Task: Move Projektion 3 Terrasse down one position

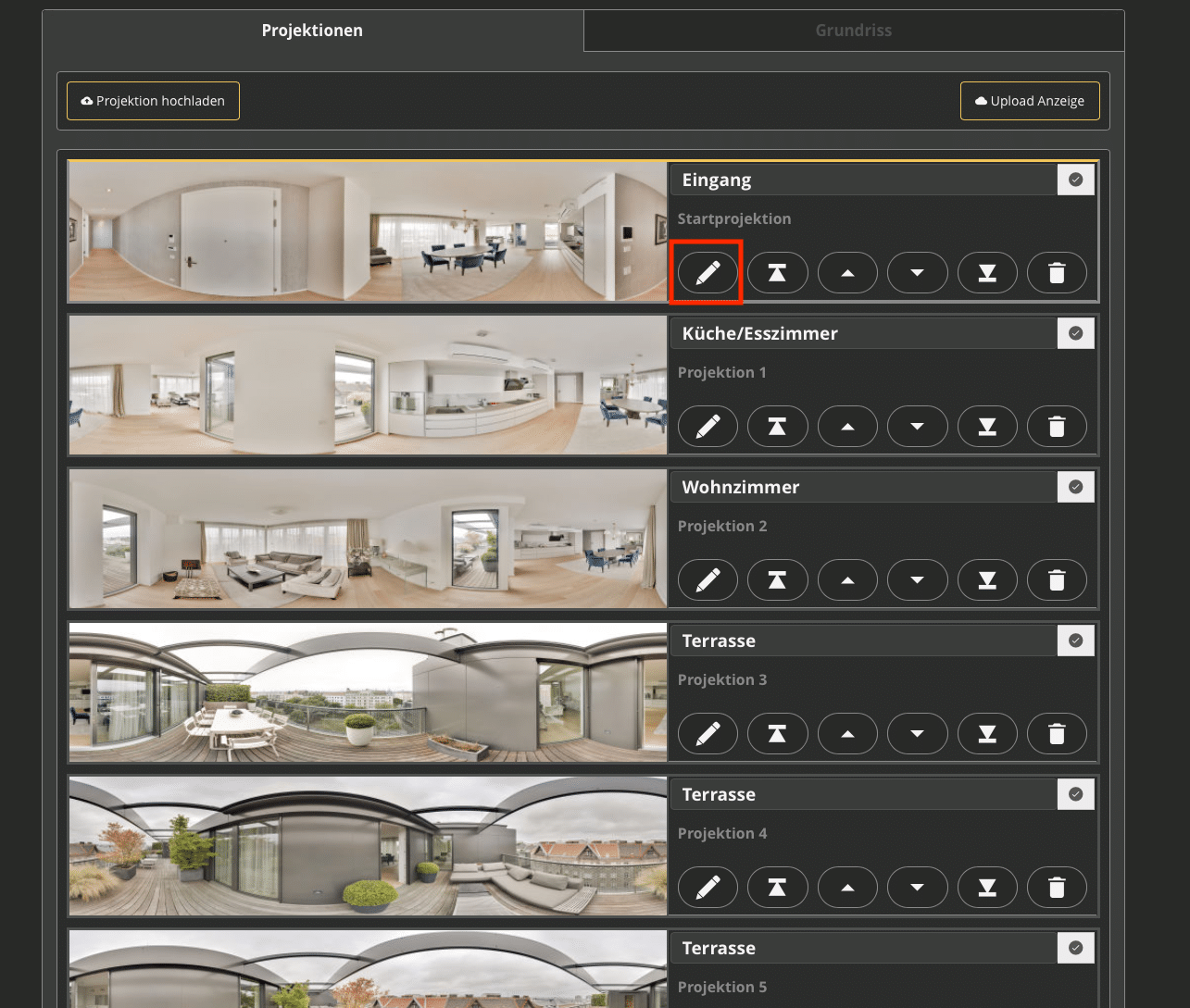Action: (917, 734)
